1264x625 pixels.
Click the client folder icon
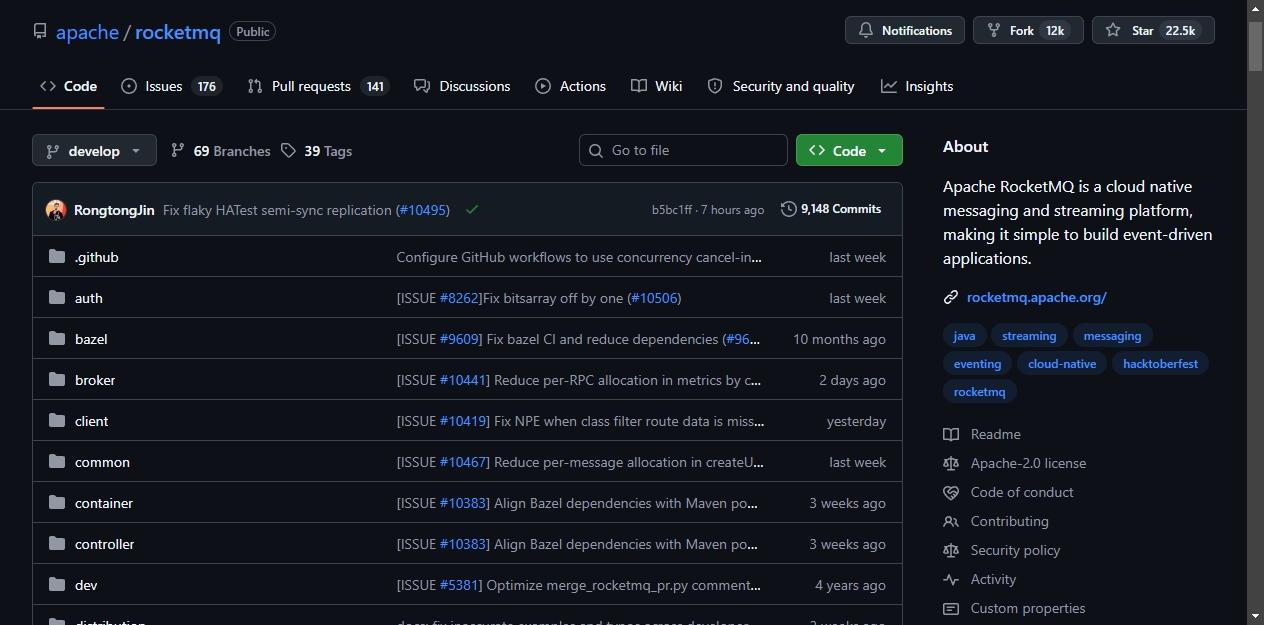pyautogui.click(x=57, y=421)
